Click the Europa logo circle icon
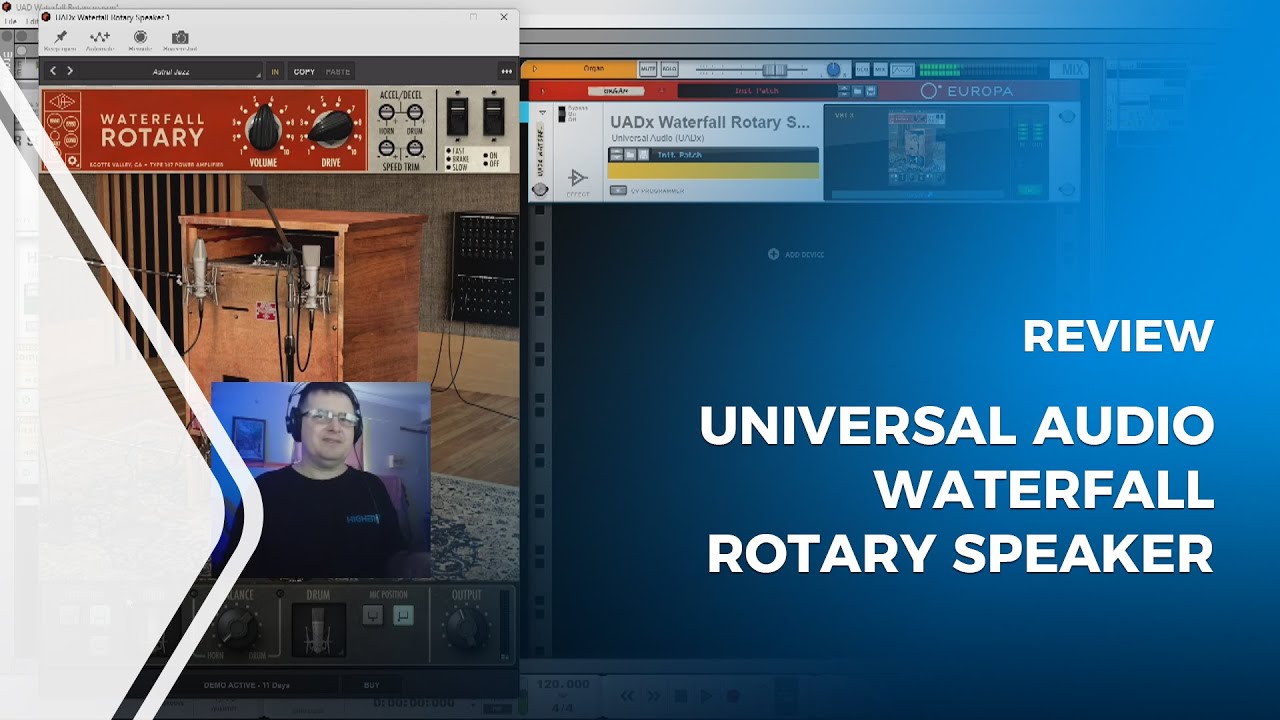 (930, 91)
